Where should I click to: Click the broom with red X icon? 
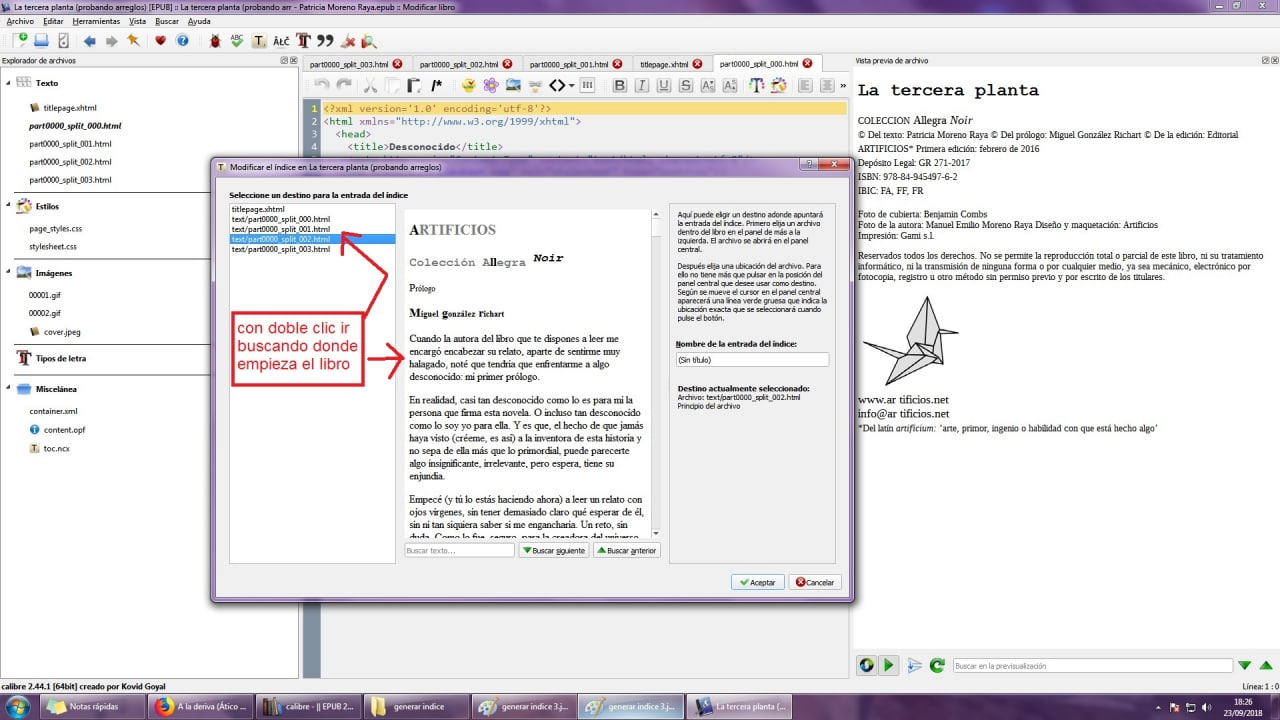(x=348, y=41)
